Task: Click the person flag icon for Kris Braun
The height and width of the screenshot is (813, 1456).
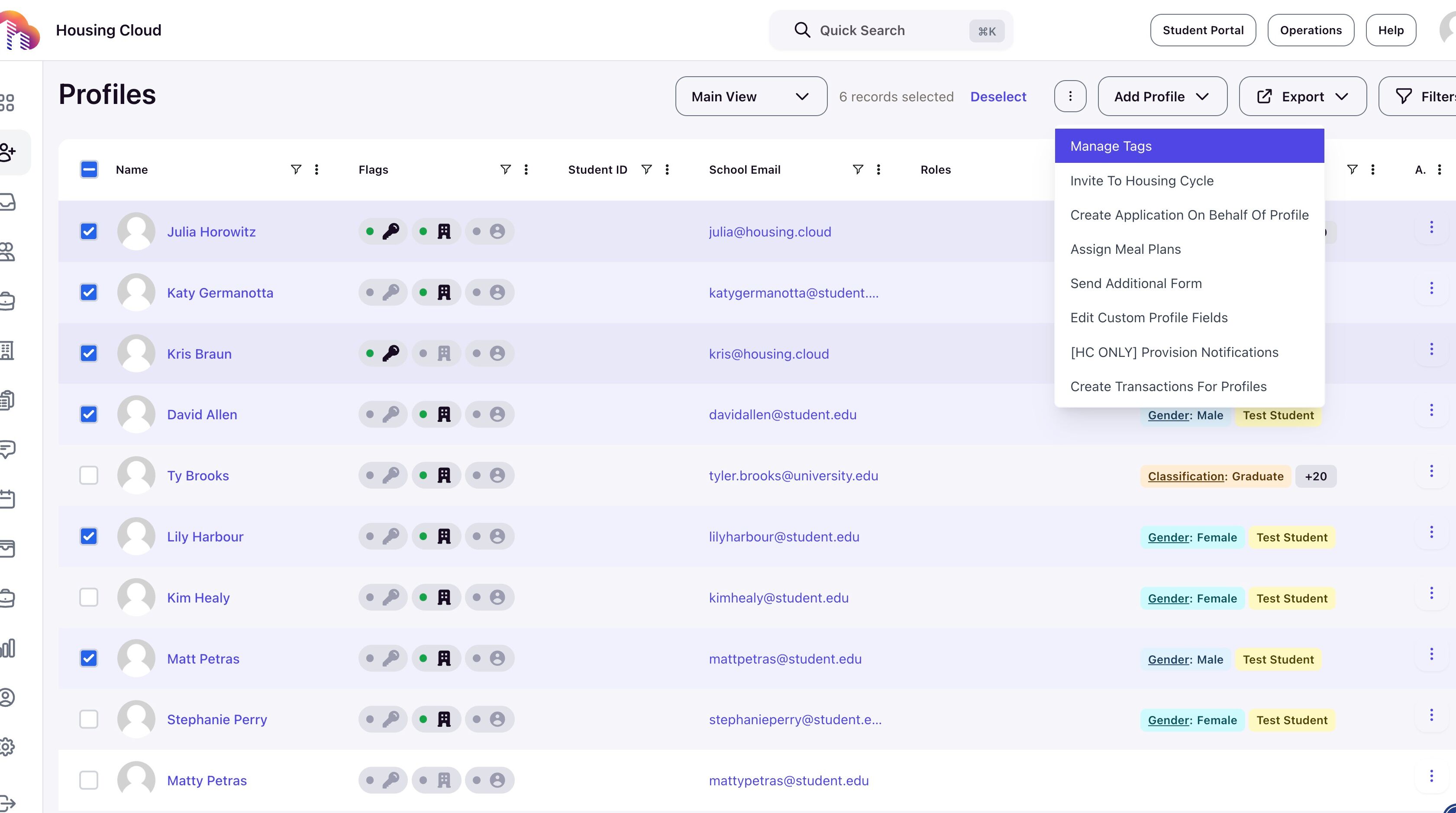Action: 497,353
